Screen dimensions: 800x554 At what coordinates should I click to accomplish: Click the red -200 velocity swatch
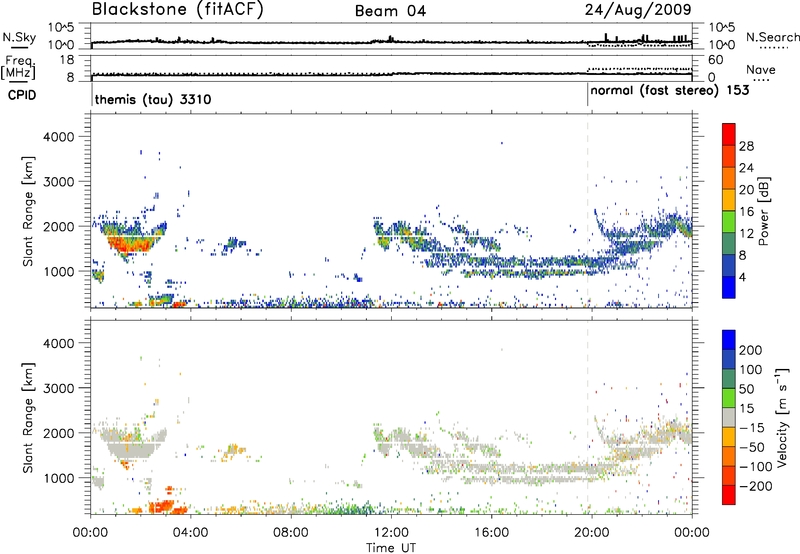point(729,495)
